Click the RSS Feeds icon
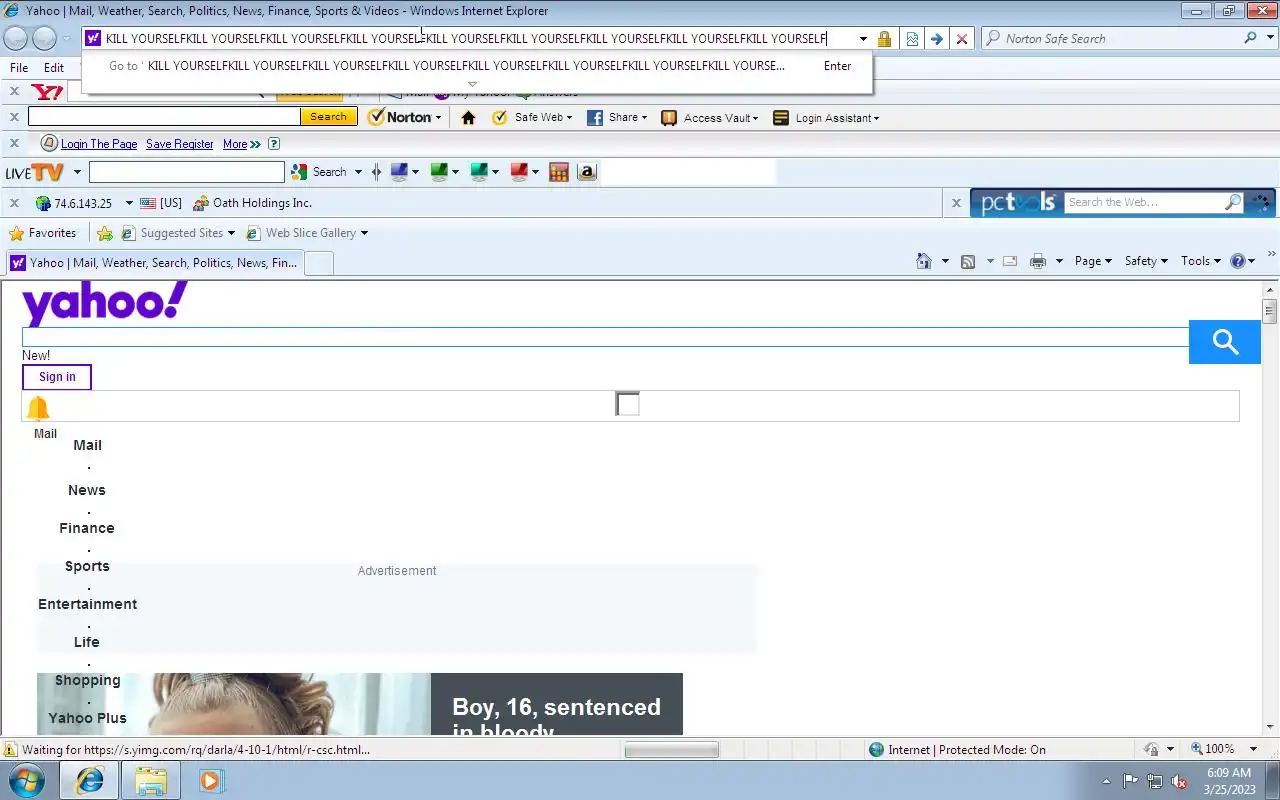The width and height of the screenshot is (1280, 800). [968, 261]
